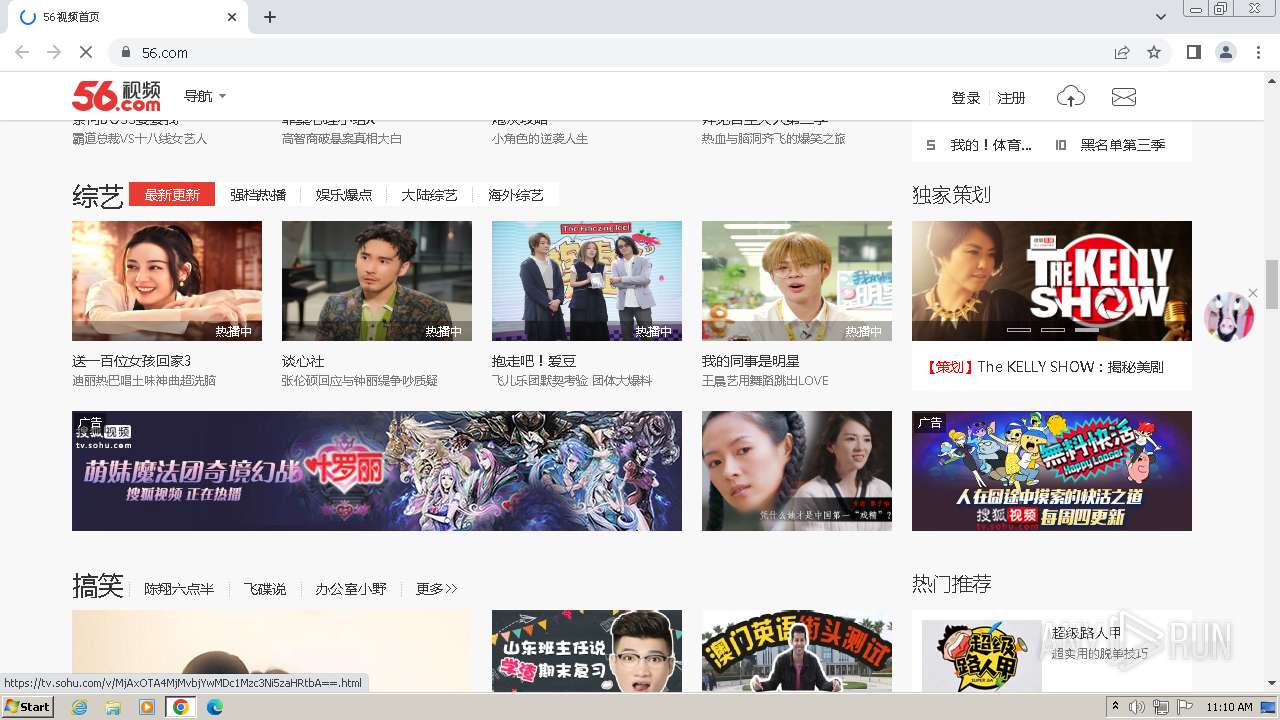The image size is (1280, 720).
Task: Click the 我的！体育... ranking item
Action: (991, 145)
